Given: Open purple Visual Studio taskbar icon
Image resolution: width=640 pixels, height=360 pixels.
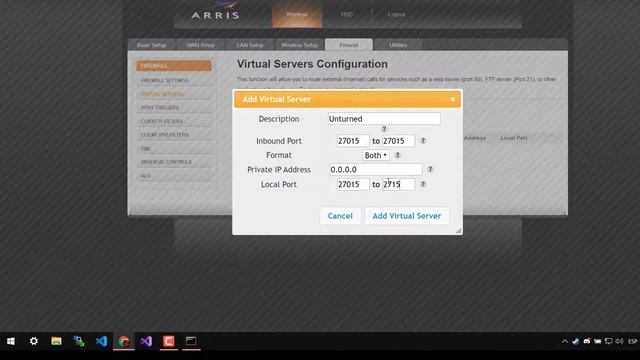Looking at the screenshot, I should (147, 341).
